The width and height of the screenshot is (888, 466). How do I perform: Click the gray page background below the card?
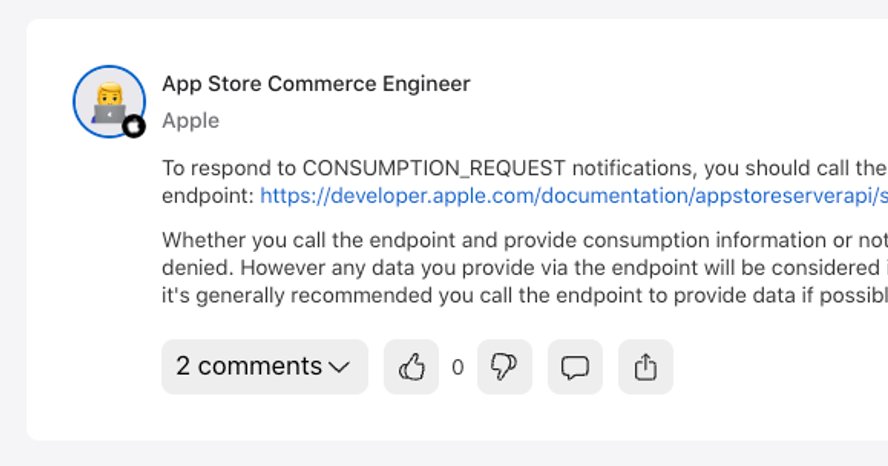tap(450, 454)
